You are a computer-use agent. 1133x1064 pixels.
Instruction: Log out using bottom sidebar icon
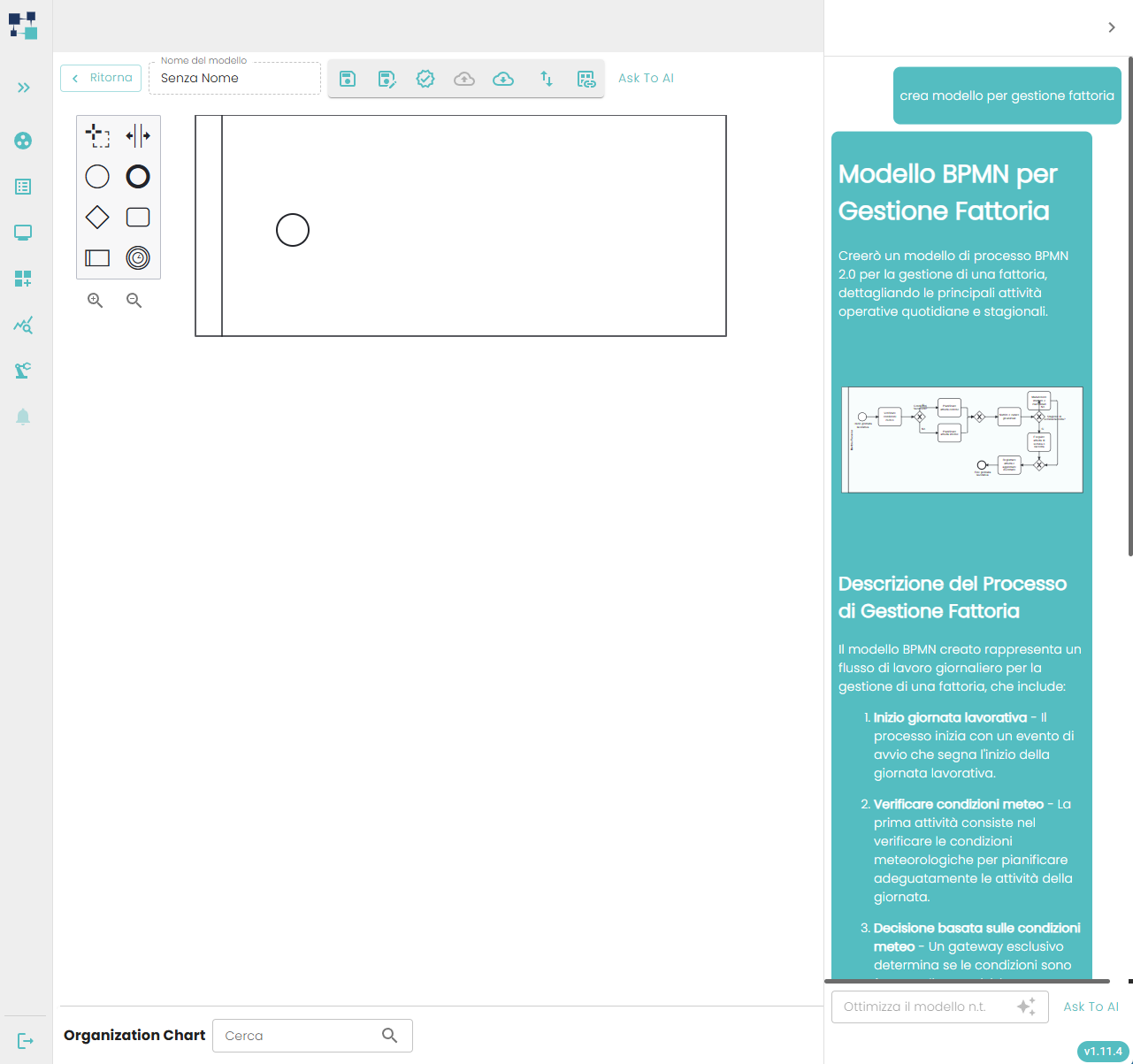[x=25, y=1041]
